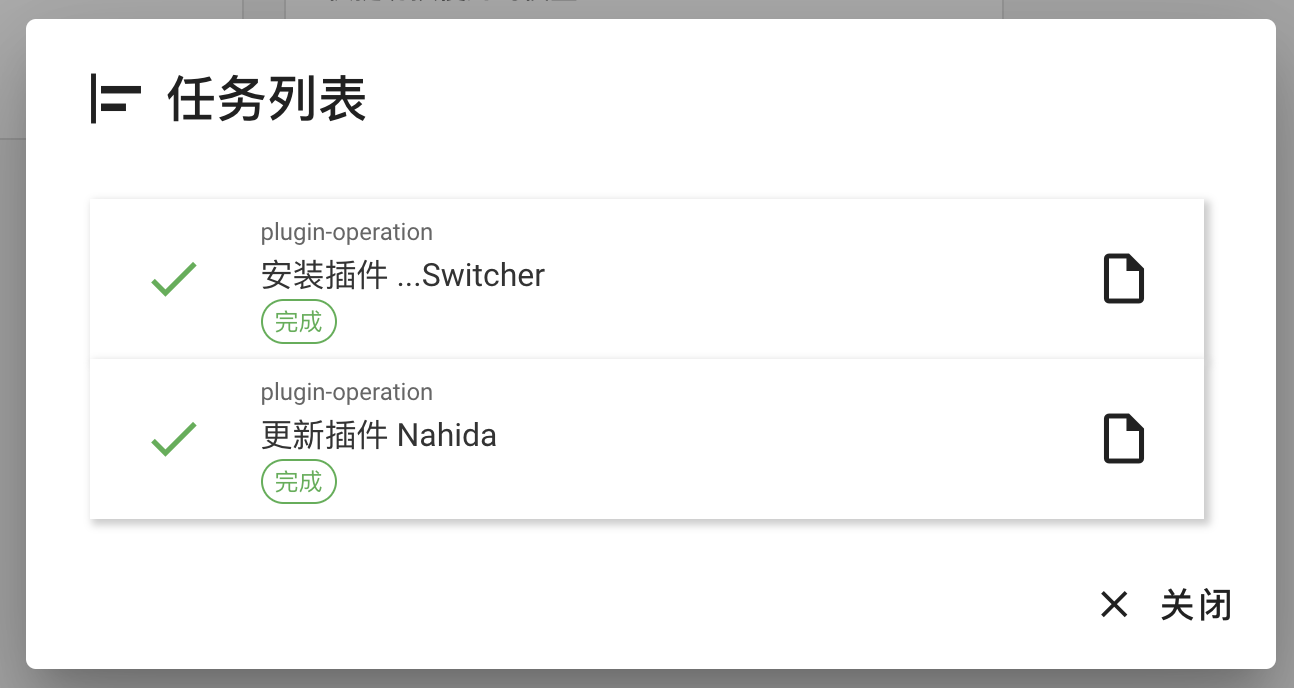Click the document icon in the second task row

click(1123, 438)
